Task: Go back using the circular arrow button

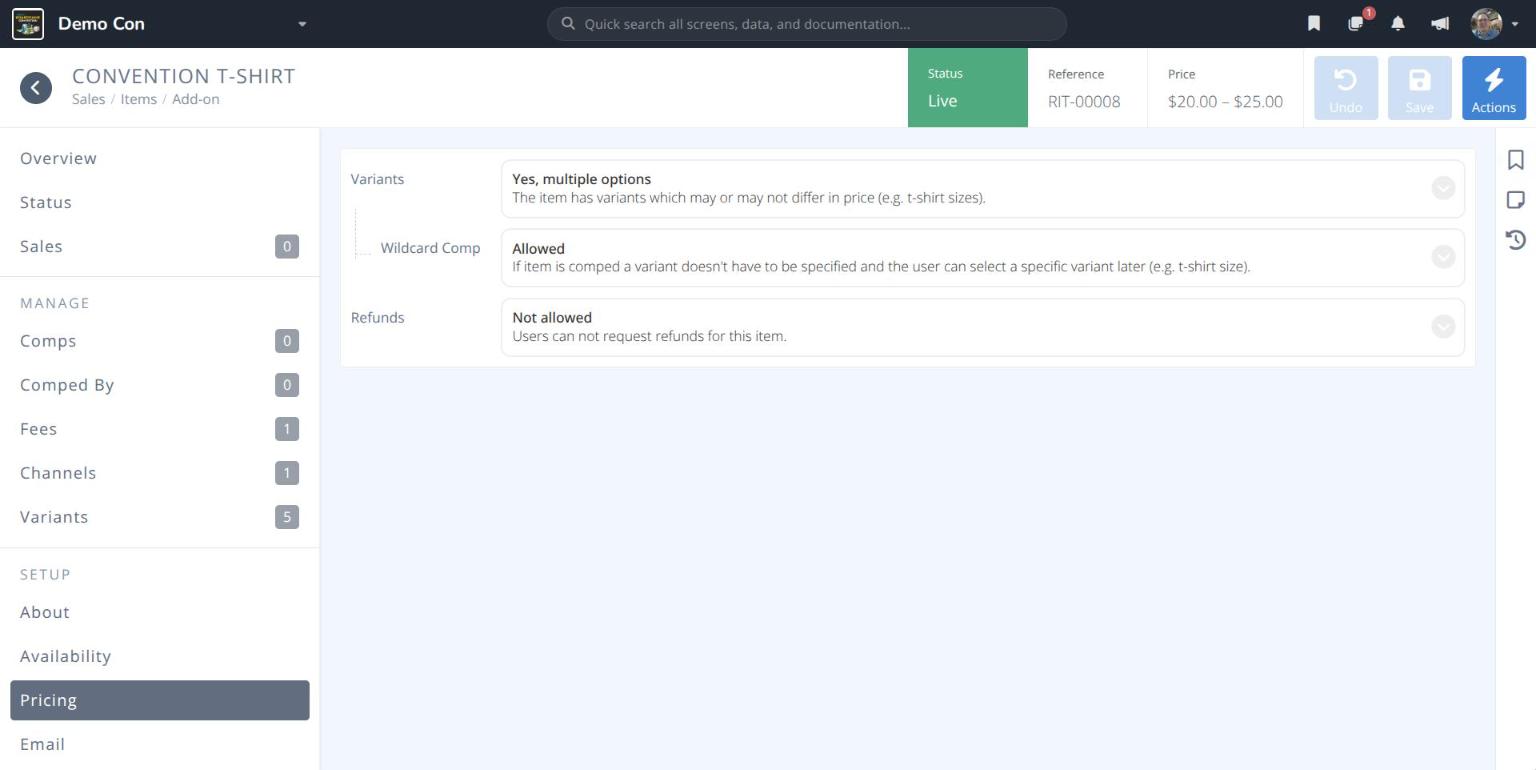Action: [x=36, y=88]
